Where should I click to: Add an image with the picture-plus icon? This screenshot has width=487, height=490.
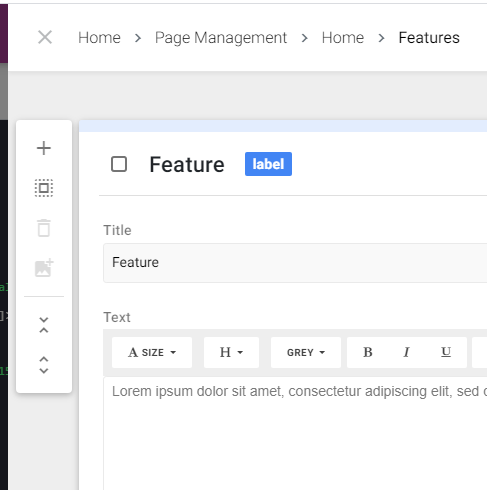point(44,268)
